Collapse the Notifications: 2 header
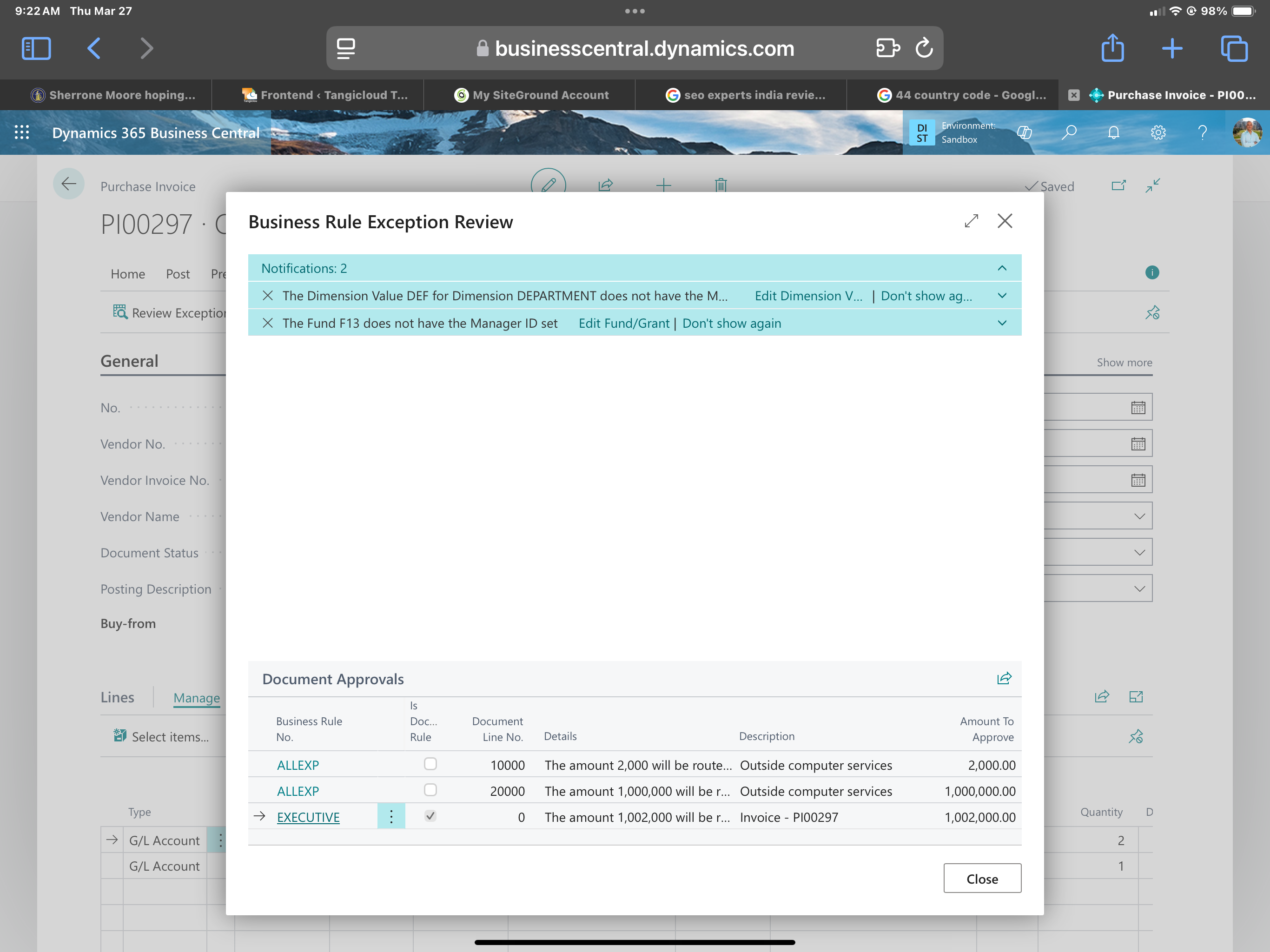The height and width of the screenshot is (952, 1270). 1002,268
